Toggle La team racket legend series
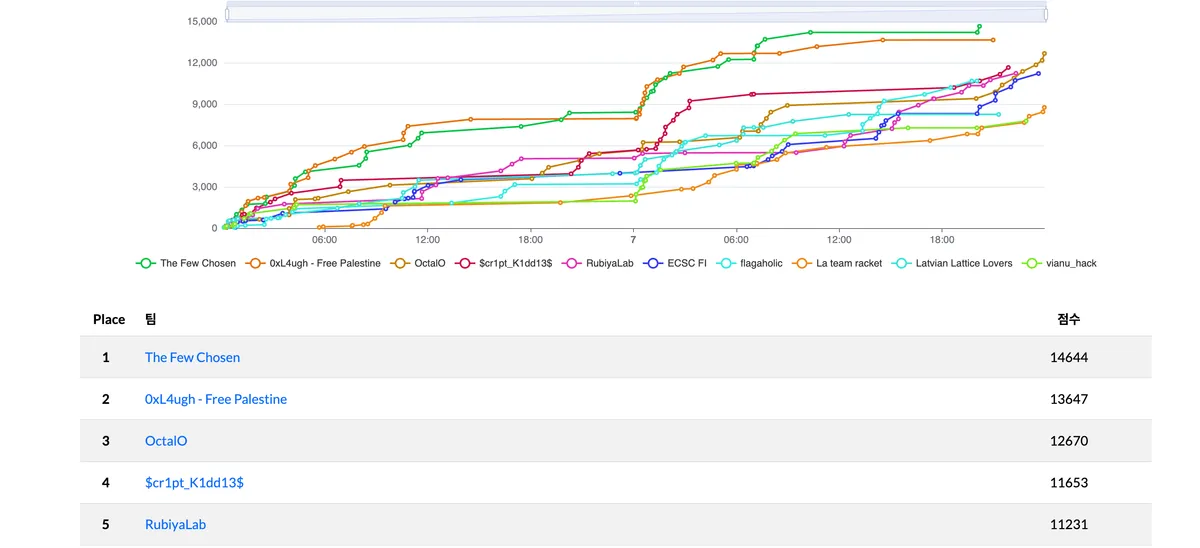 (x=837, y=263)
